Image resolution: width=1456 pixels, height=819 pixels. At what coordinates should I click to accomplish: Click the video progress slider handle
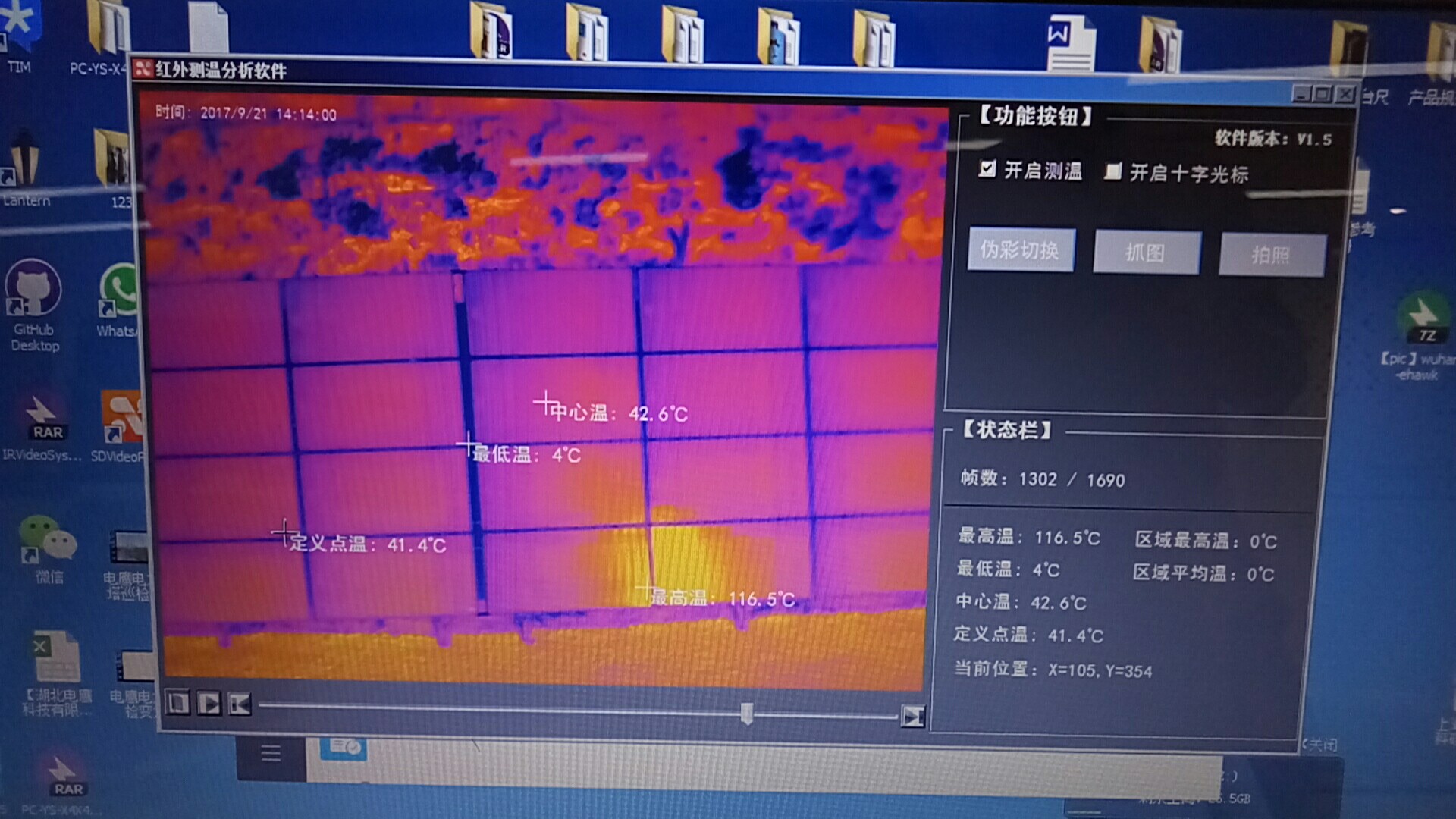tap(747, 713)
